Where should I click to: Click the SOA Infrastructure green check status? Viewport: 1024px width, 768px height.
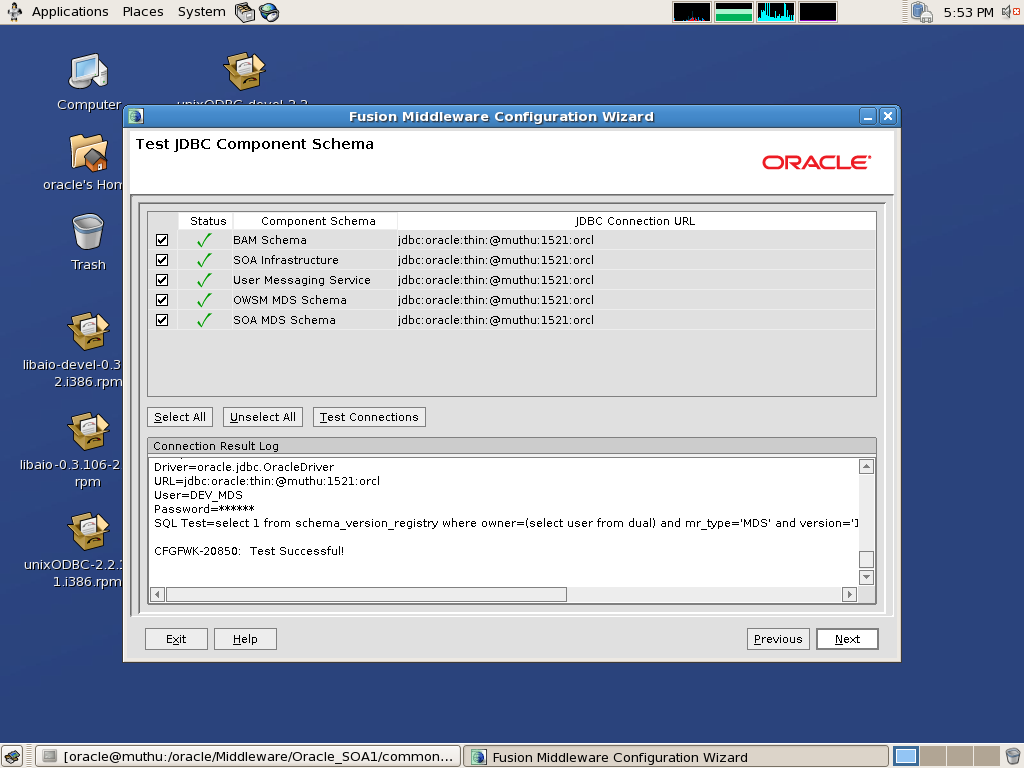204,260
